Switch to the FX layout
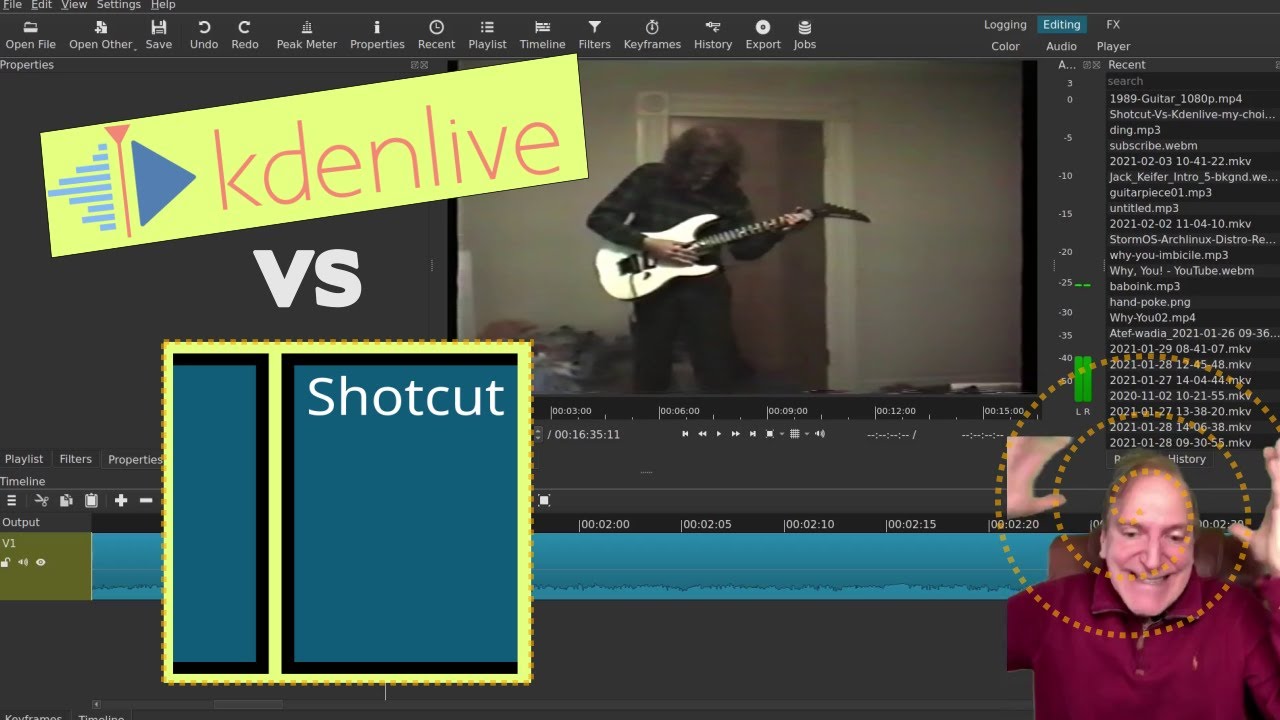Viewport: 1280px width, 720px height. pos(1113,25)
